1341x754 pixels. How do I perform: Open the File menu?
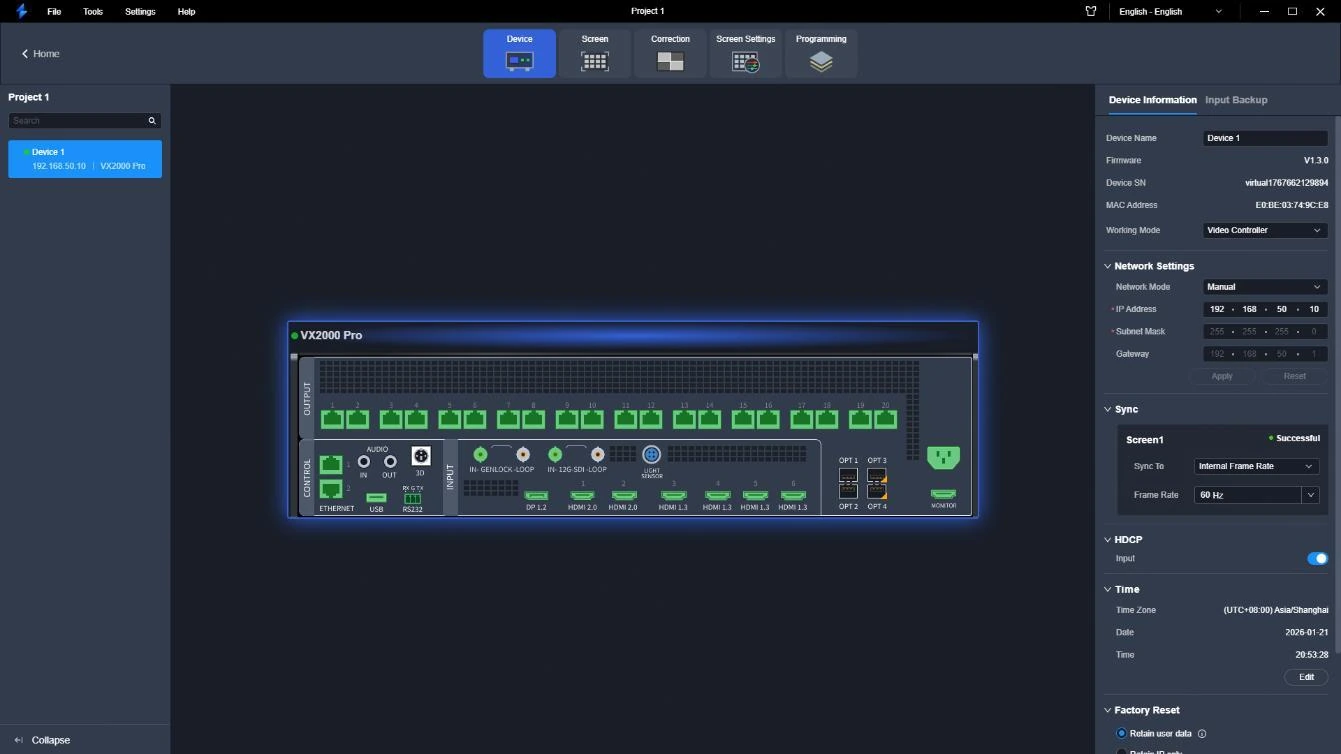click(54, 12)
